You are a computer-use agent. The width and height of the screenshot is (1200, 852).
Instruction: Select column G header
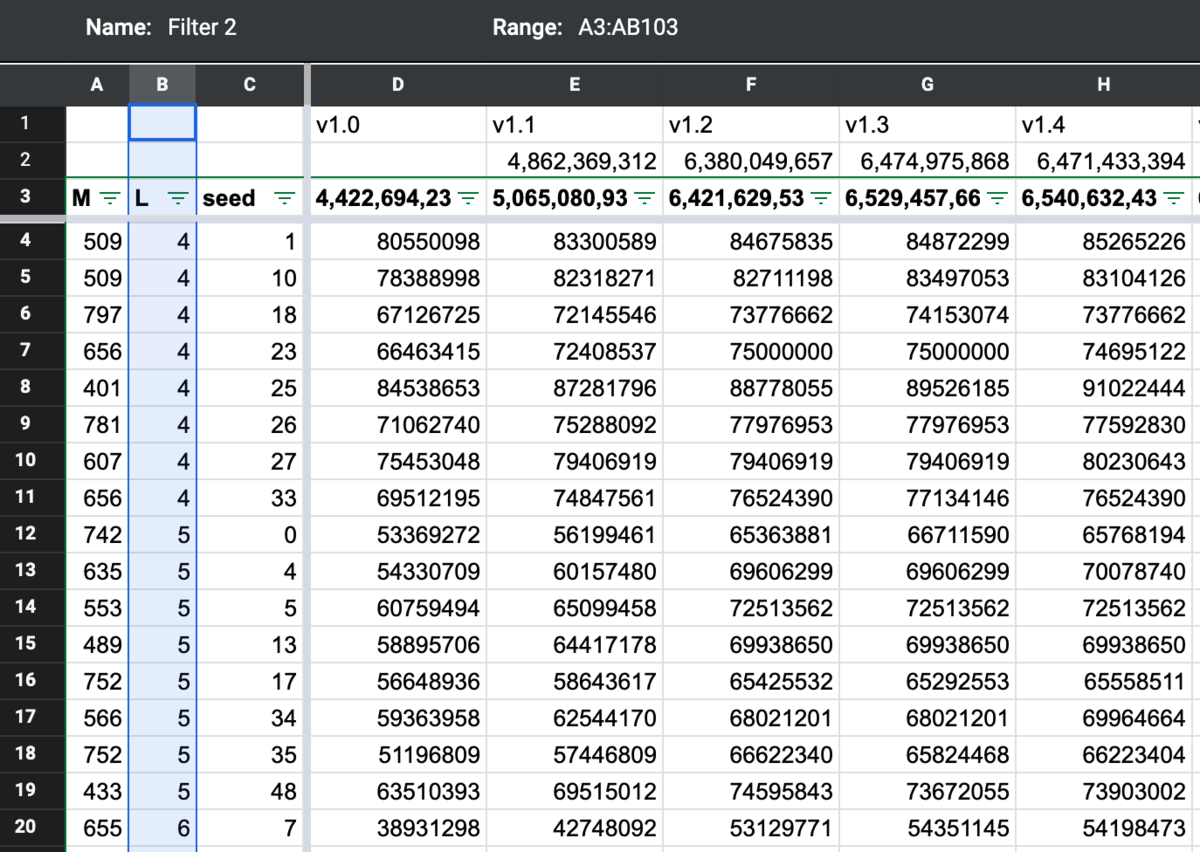[927, 85]
